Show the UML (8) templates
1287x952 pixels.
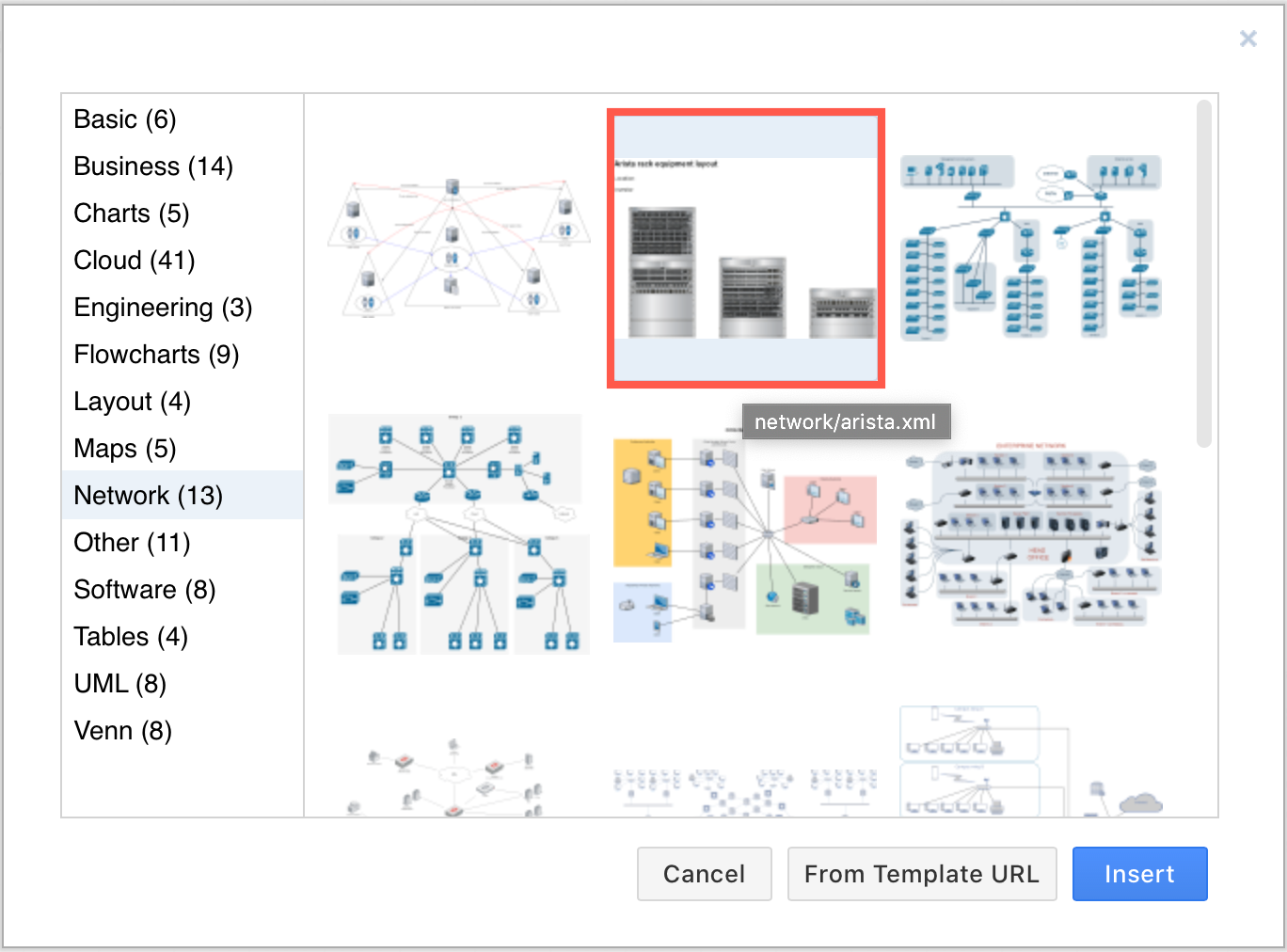click(x=120, y=684)
